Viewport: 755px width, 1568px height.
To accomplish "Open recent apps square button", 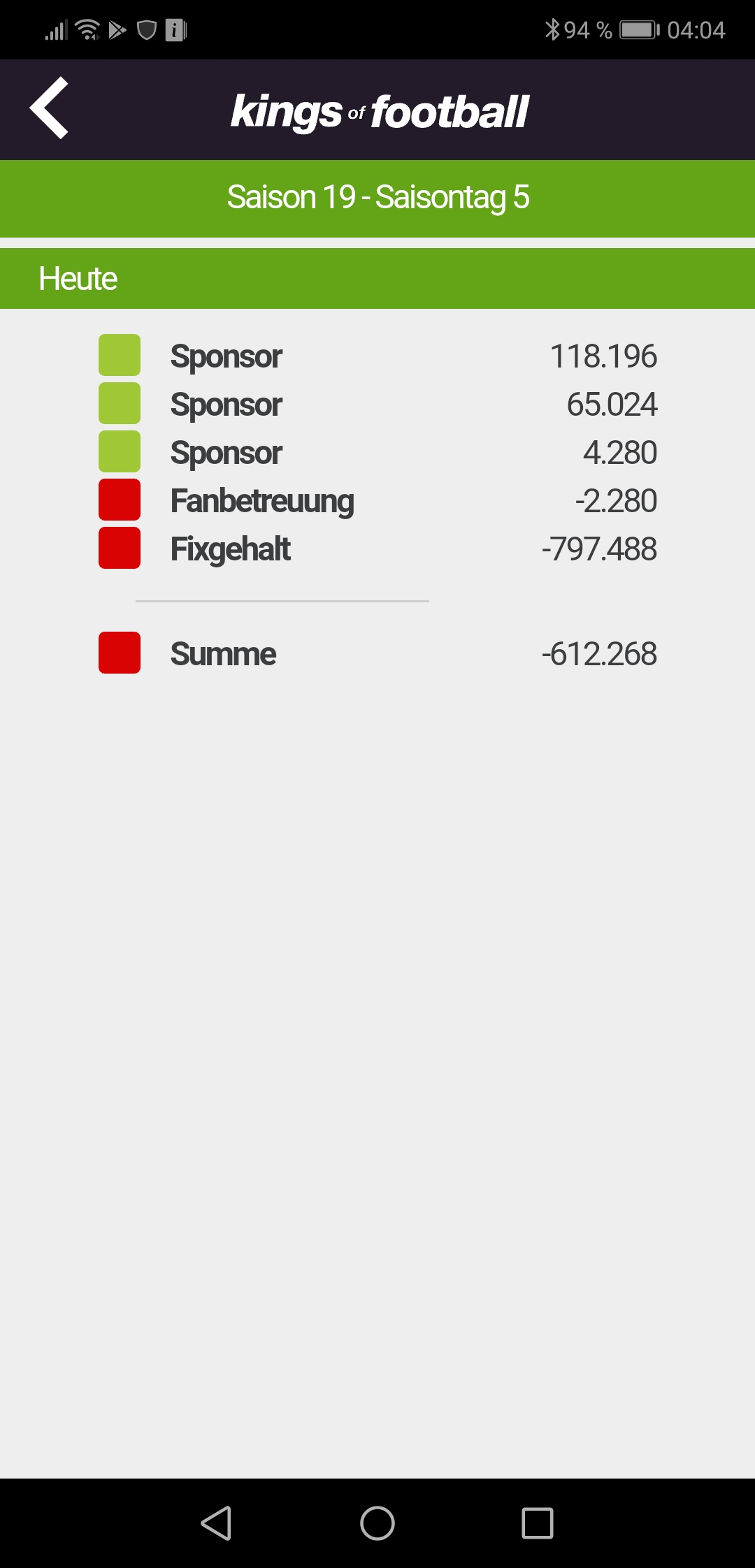I will point(538,1523).
